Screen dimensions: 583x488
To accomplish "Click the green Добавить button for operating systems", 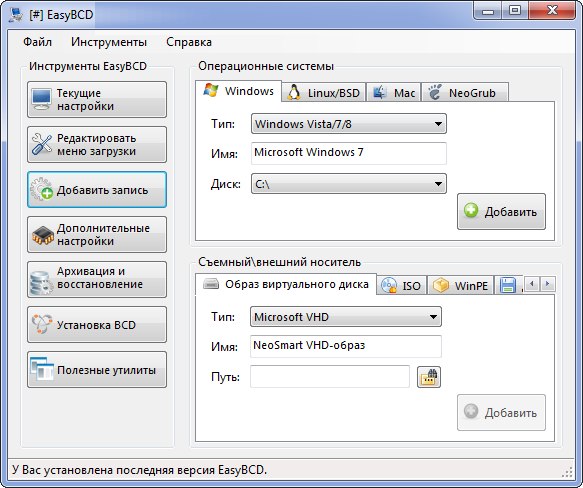I will click(501, 211).
